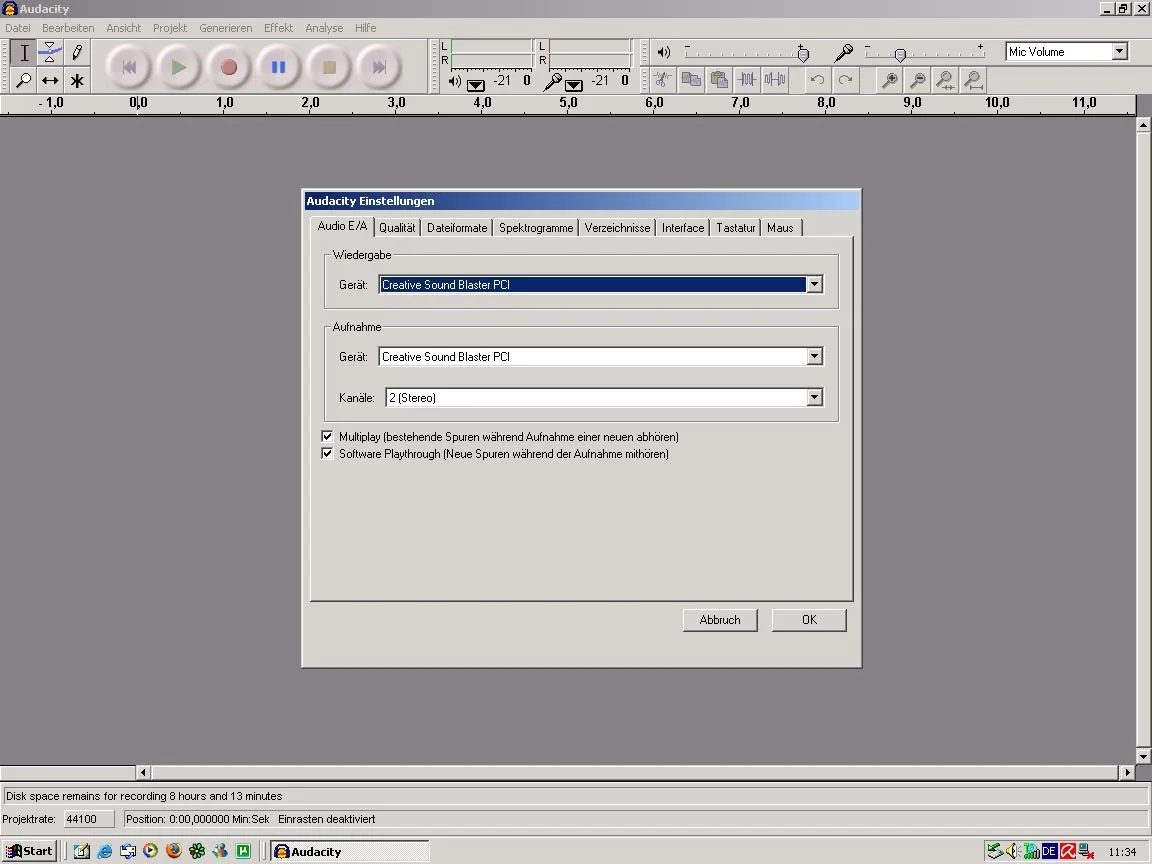
Task: Confirm settings with the OK button
Action: [x=809, y=620]
